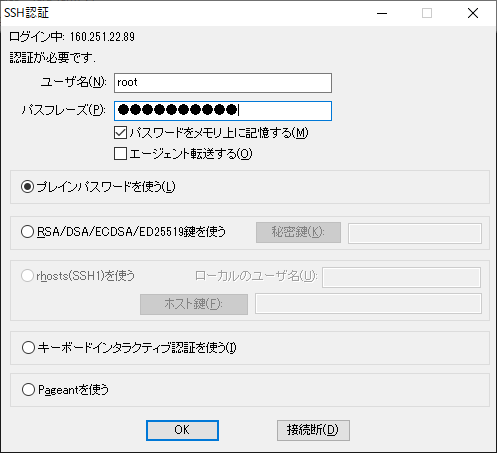The width and height of the screenshot is (497, 453).
Task: Uncheck パスワードをメモリ上に記憶する checkbox
Action: point(120,133)
